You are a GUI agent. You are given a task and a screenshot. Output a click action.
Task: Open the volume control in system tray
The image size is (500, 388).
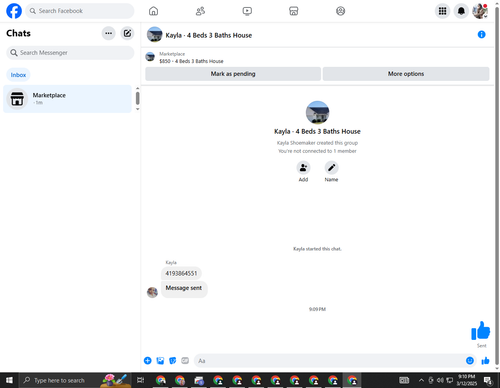point(440,380)
